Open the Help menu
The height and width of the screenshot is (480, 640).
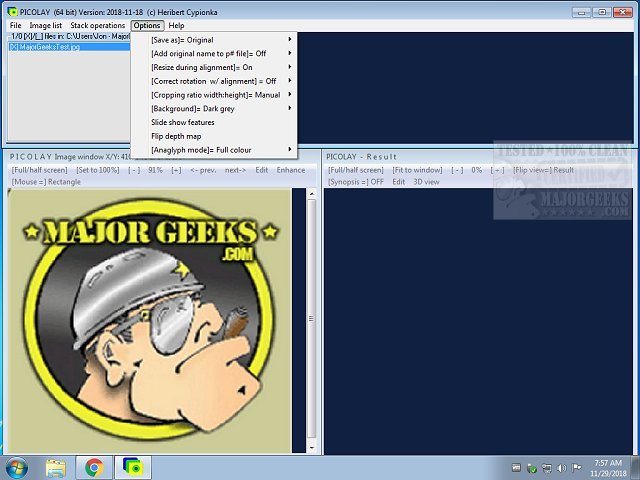pos(176,25)
